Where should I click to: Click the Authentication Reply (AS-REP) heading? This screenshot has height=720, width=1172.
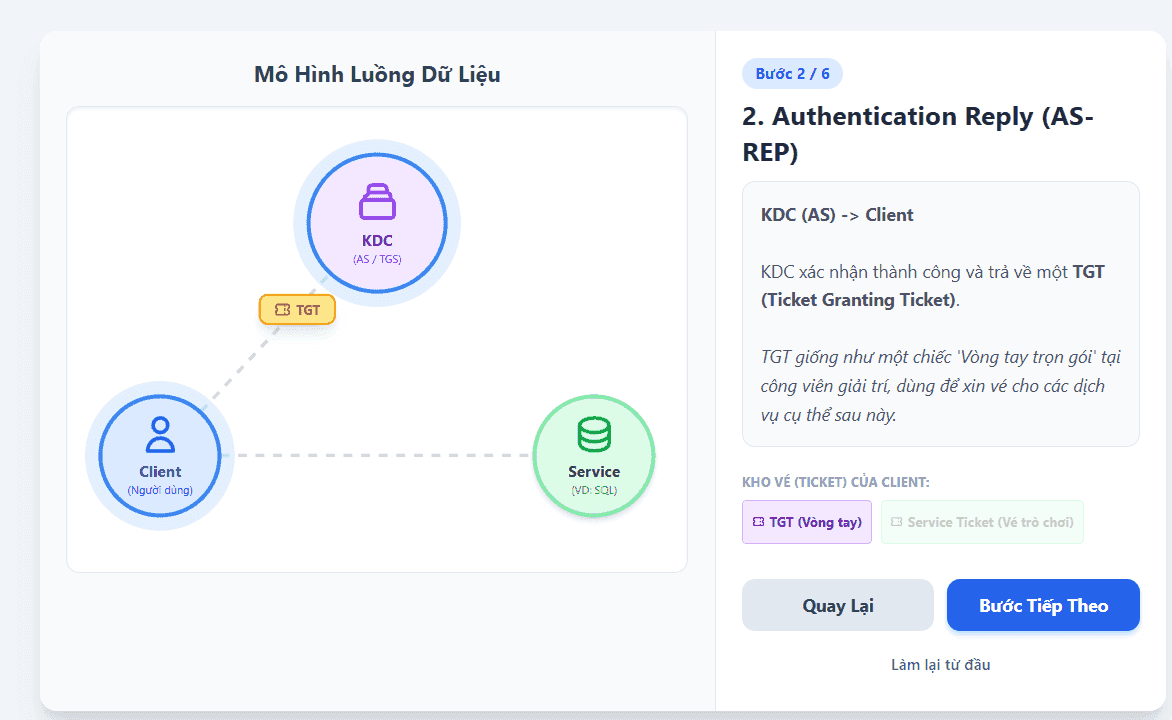coord(918,134)
